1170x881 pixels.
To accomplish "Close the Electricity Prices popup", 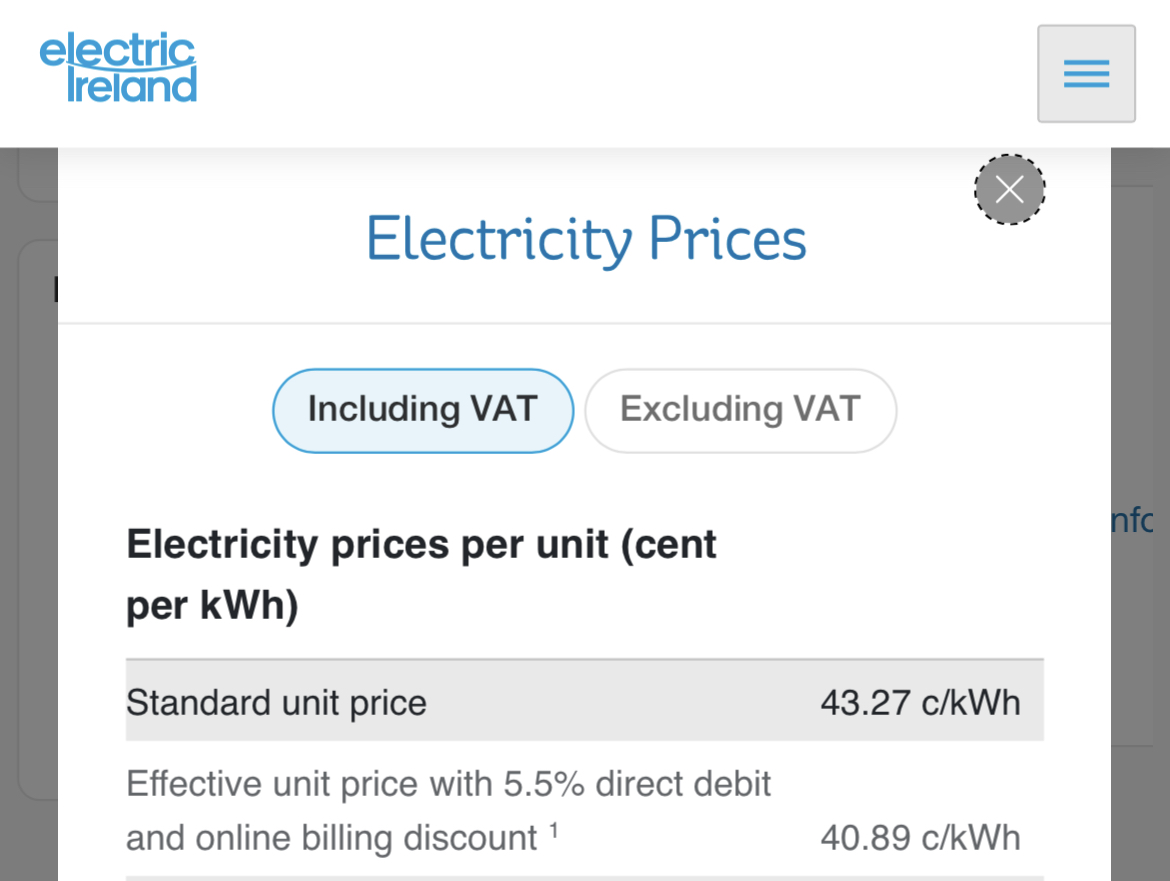I will (x=1010, y=189).
